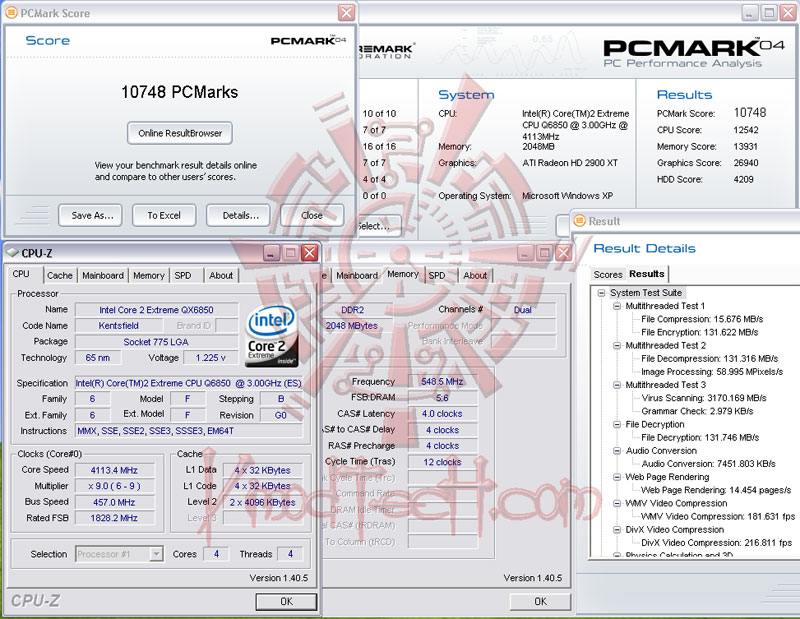Open the Online ResultBrowser
Image resolution: width=800 pixels, height=619 pixels.
[180, 133]
